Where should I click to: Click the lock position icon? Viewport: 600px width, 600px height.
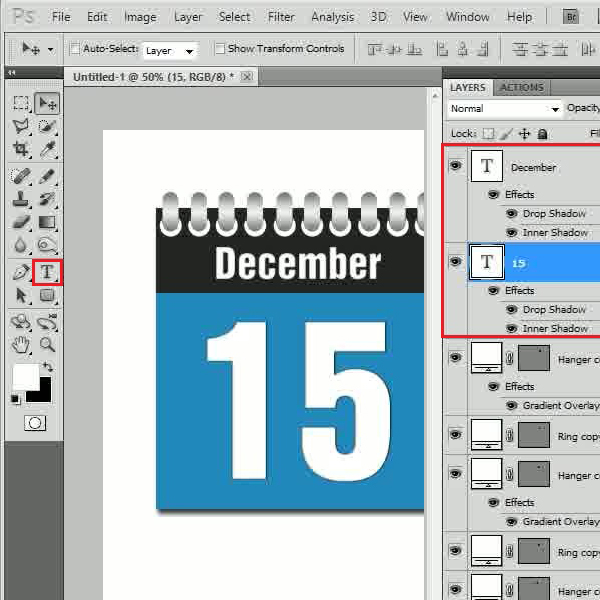tap(524, 134)
